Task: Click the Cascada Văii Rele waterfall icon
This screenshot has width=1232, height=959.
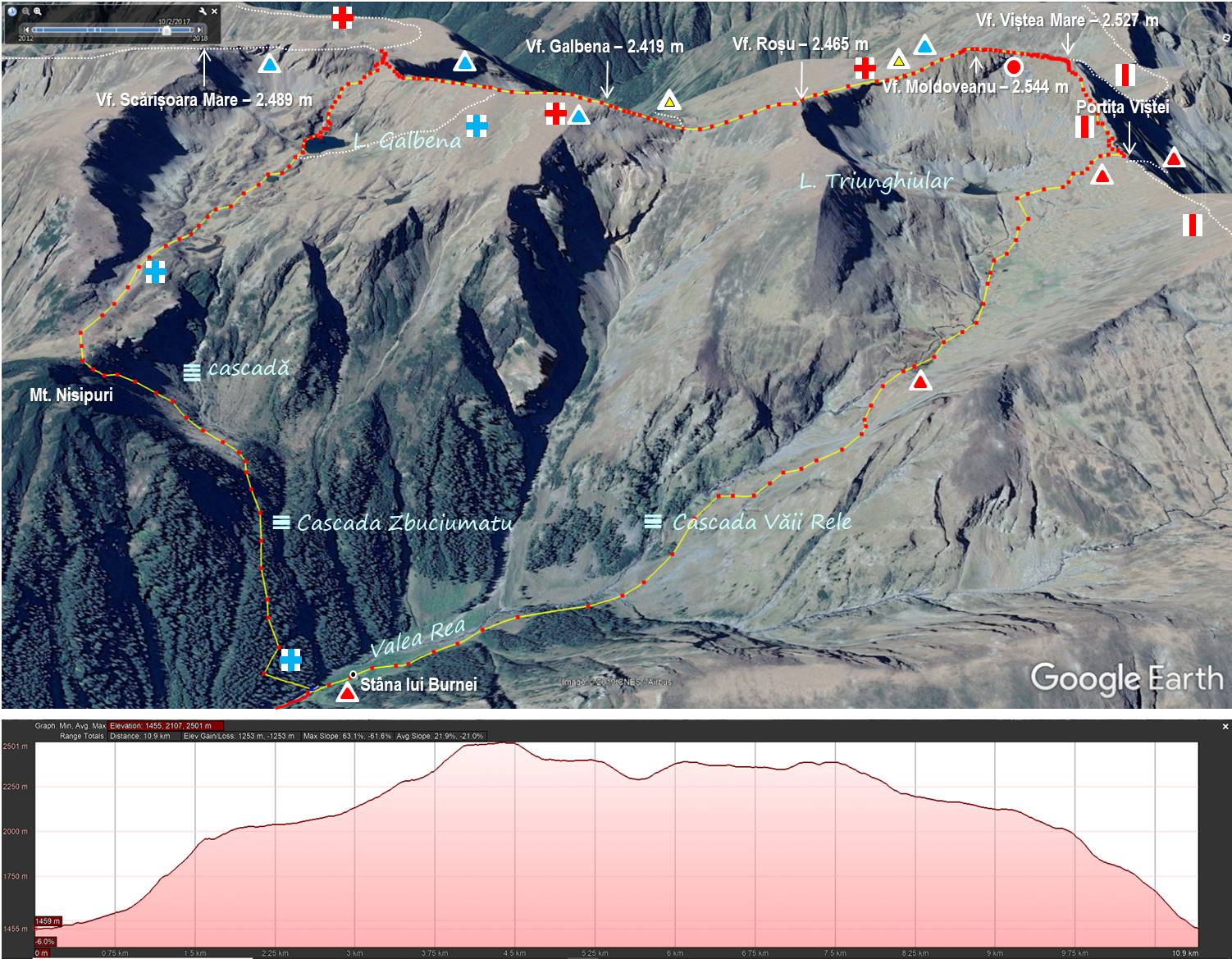Action: (653, 521)
